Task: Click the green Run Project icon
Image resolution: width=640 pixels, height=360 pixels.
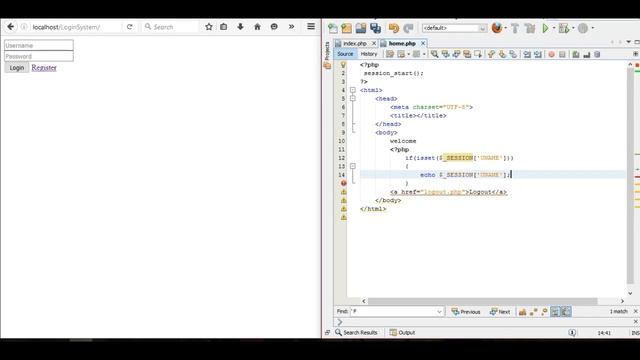Action: (x=545, y=28)
